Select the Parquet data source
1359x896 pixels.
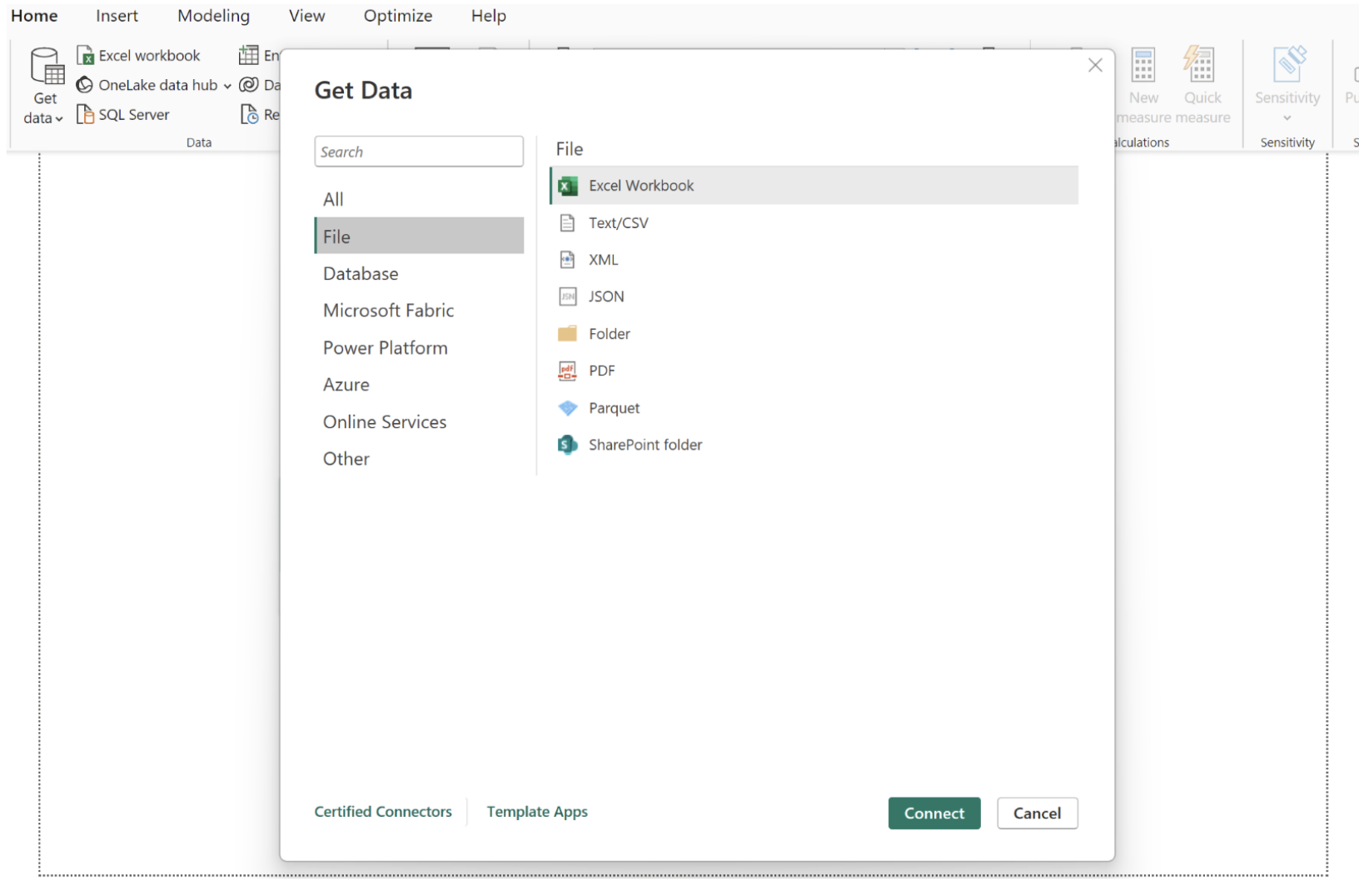(x=614, y=407)
